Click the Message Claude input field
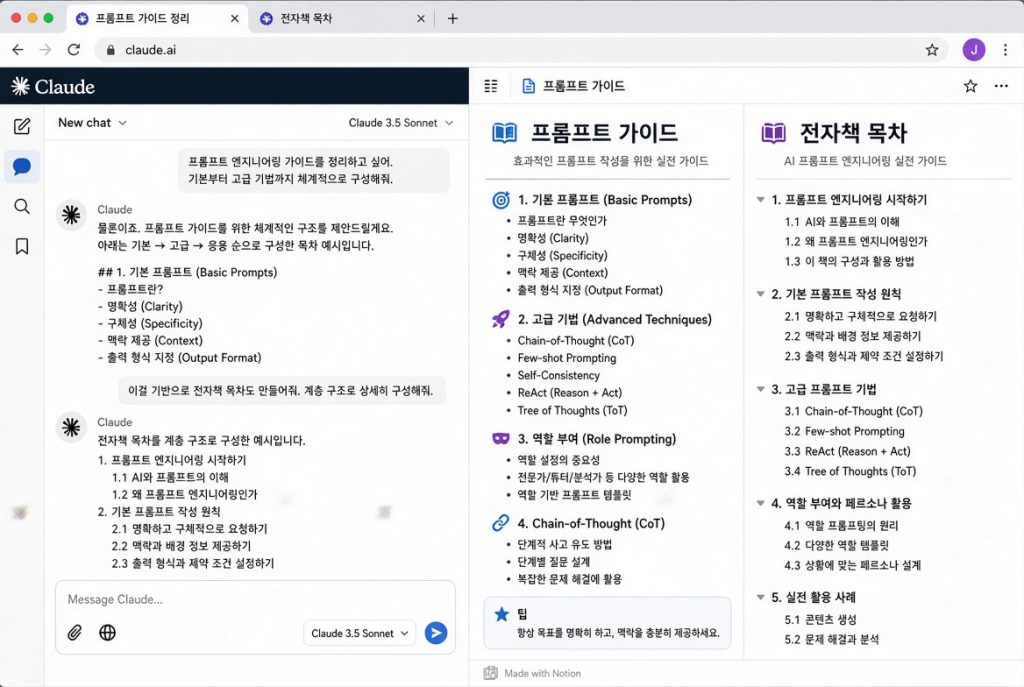The width and height of the screenshot is (1024, 687). click(255, 599)
